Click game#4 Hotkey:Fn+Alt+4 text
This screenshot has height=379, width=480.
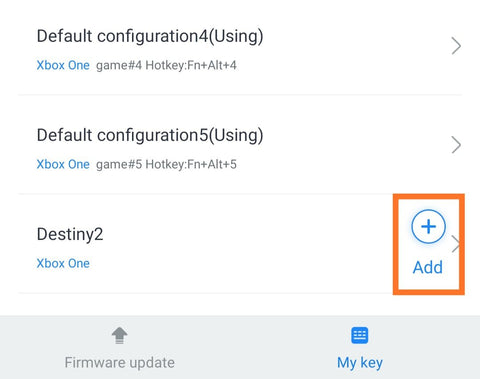pyautogui.click(x=166, y=65)
